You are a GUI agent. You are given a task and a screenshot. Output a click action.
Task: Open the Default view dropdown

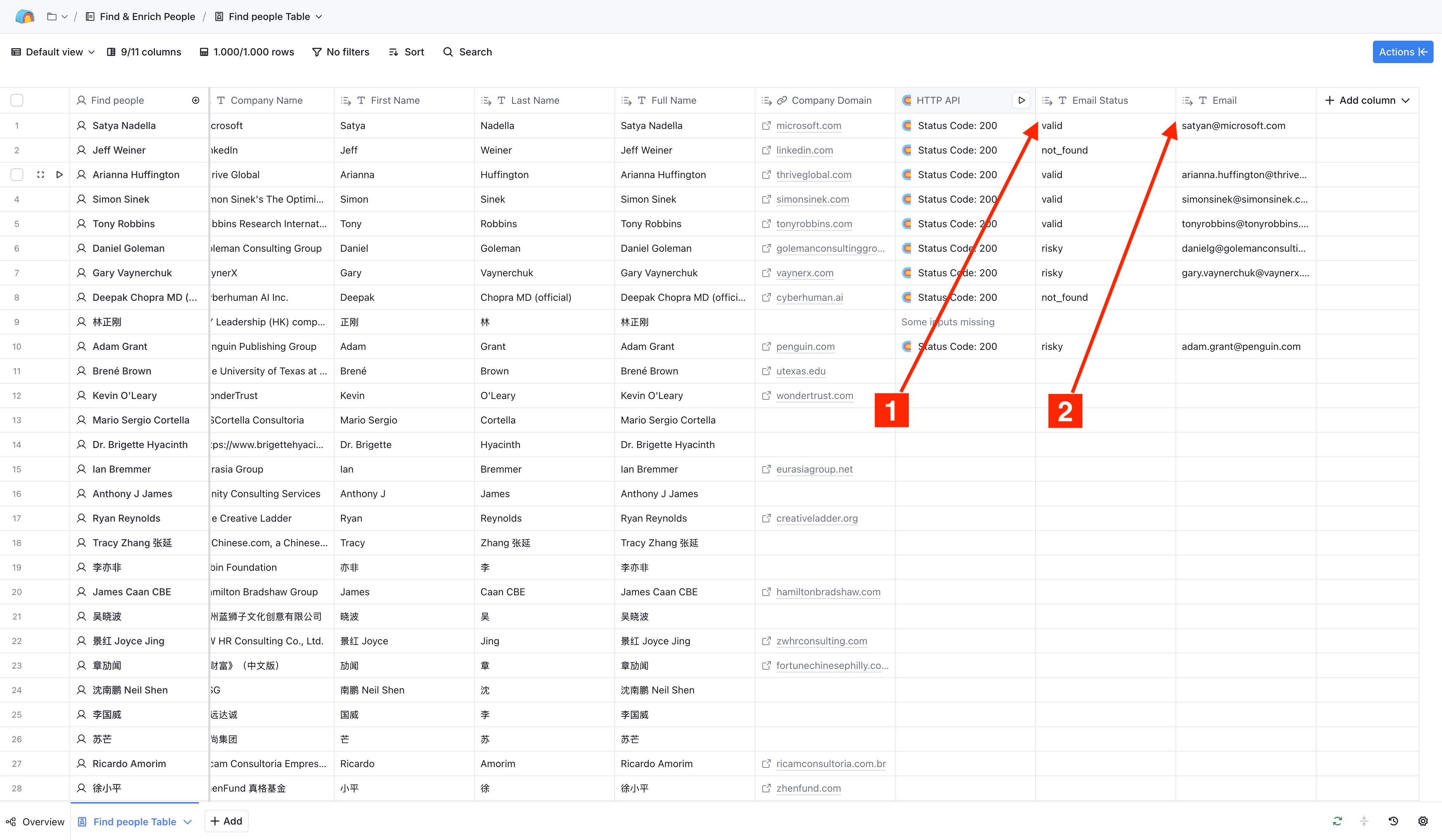coord(53,52)
